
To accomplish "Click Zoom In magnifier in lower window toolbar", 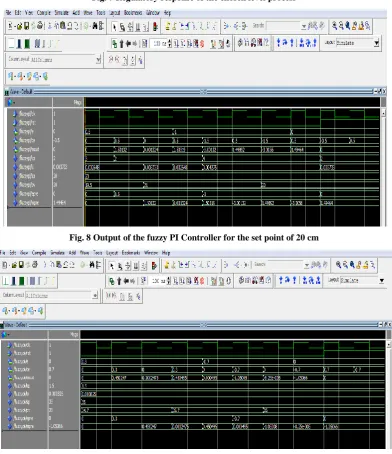I will tap(339, 265).
